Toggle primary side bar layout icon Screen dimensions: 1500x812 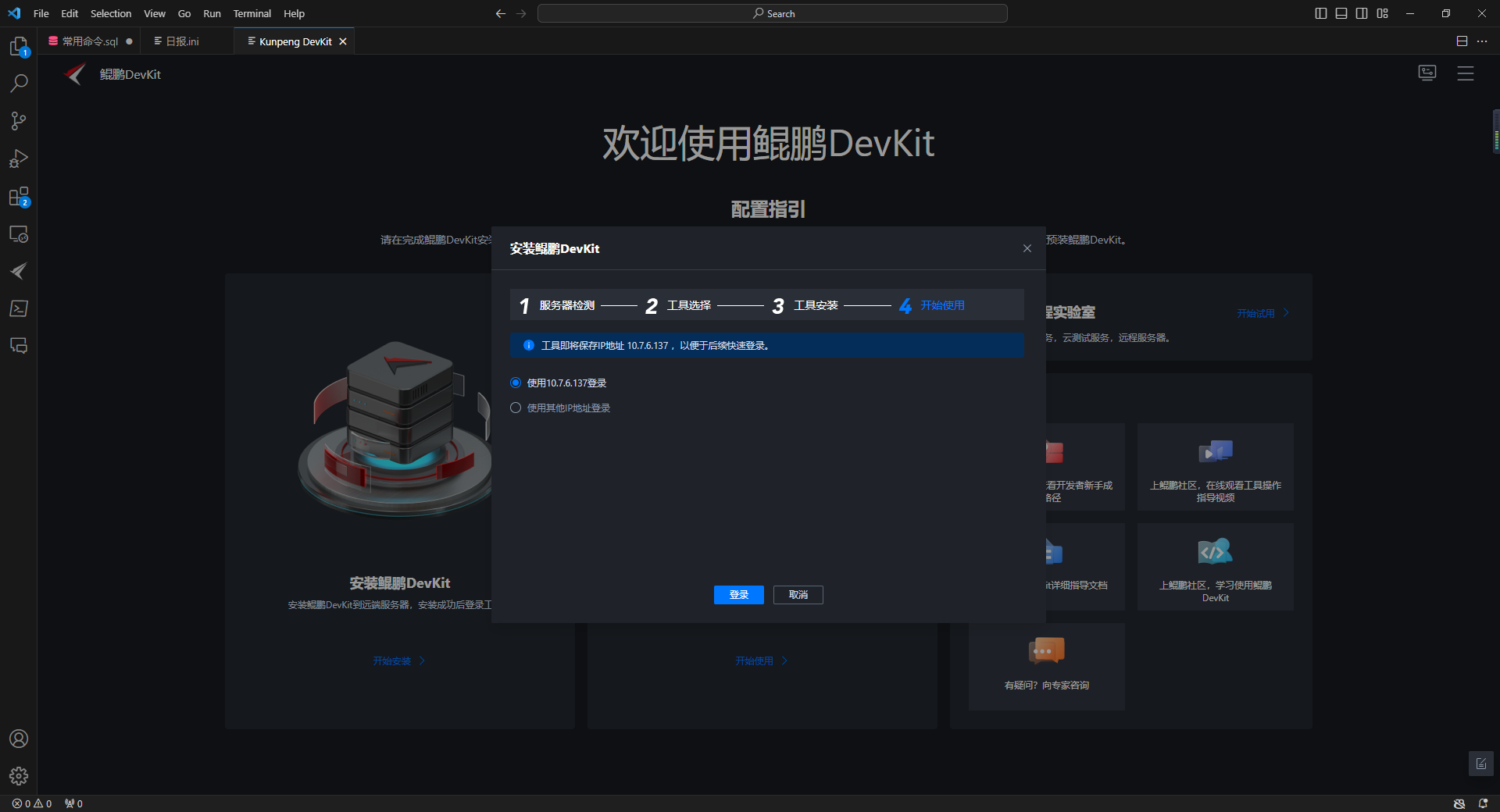click(1321, 13)
